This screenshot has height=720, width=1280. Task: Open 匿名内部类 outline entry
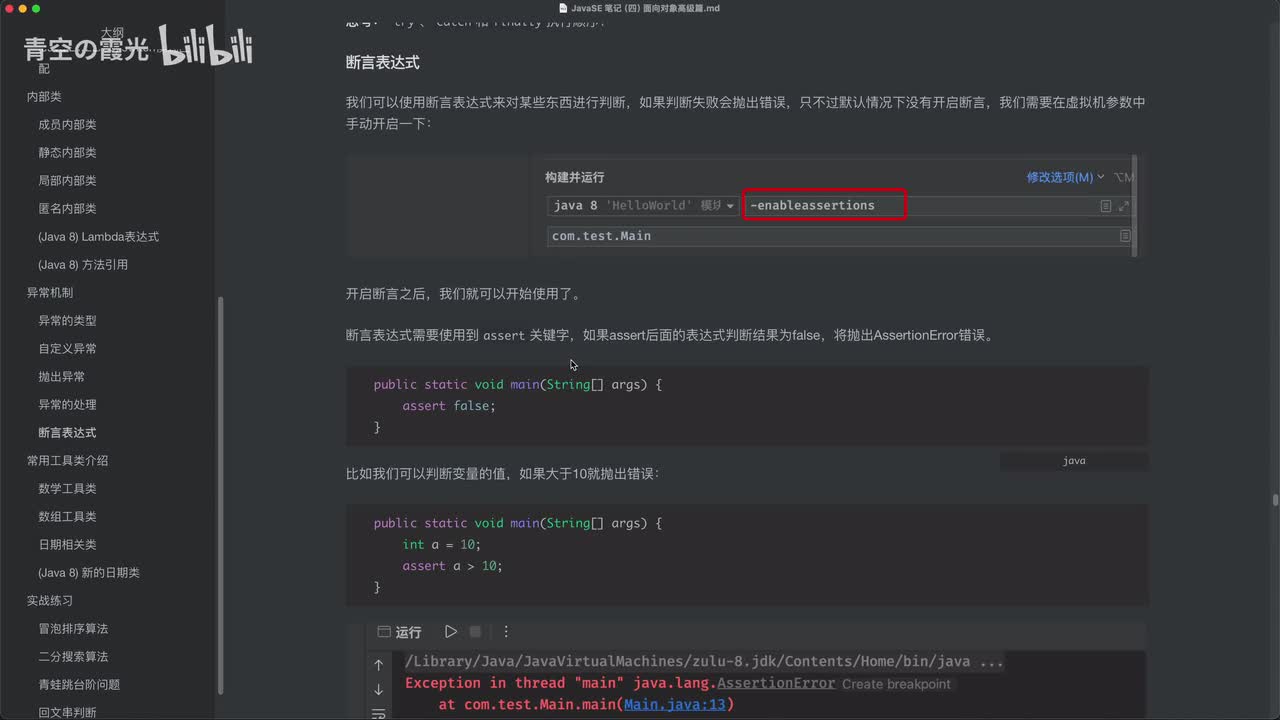pyautogui.click(x=67, y=209)
